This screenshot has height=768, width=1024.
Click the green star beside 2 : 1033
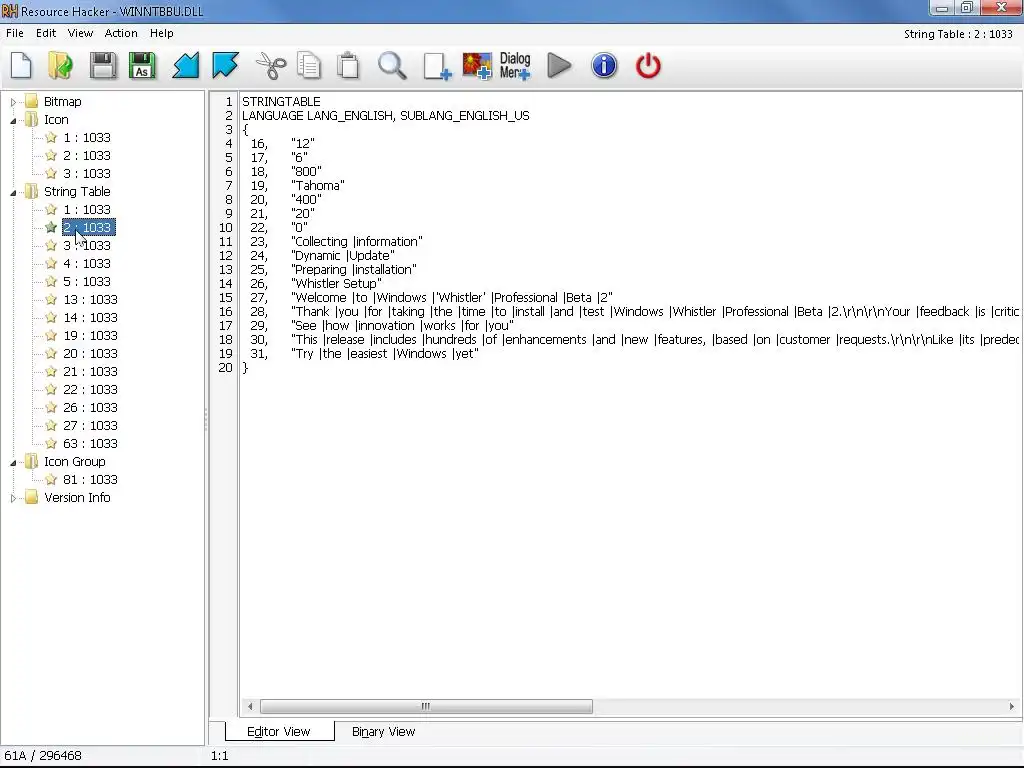[x=51, y=227]
